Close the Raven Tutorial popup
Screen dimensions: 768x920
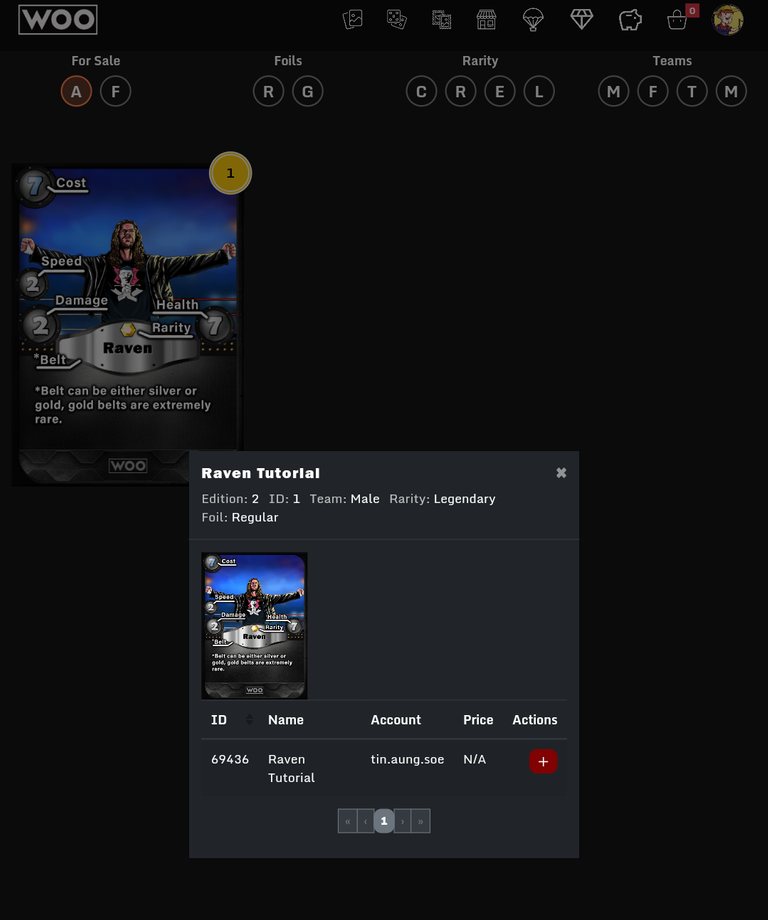pyautogui.click(x=561, y=473)
